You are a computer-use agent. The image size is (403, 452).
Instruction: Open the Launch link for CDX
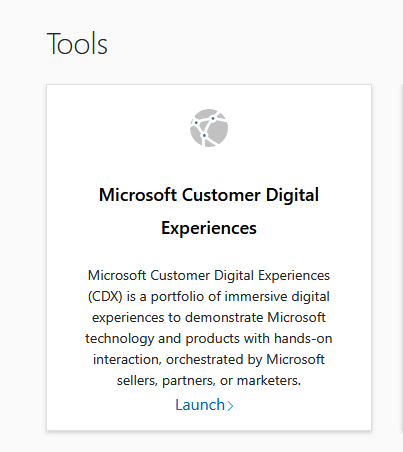pyautogui.click(x=204, y=405)
